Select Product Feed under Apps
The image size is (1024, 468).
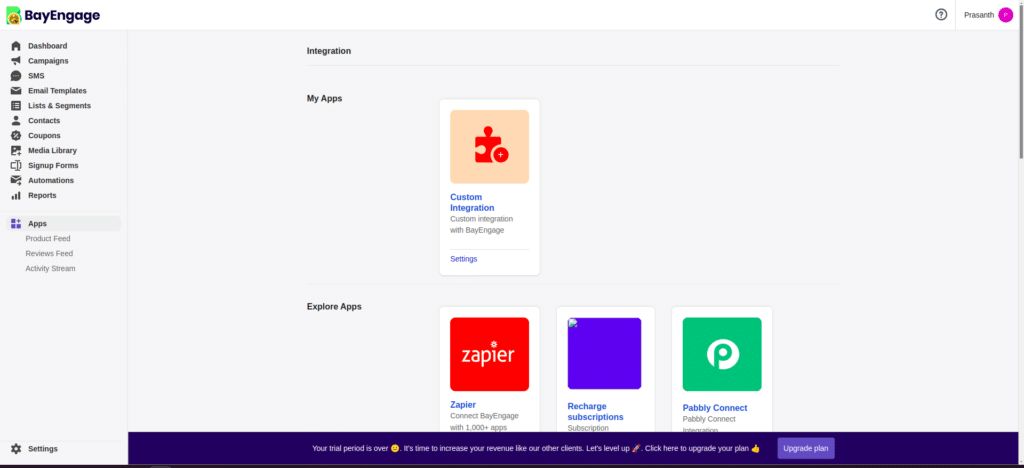coord(48,239)
